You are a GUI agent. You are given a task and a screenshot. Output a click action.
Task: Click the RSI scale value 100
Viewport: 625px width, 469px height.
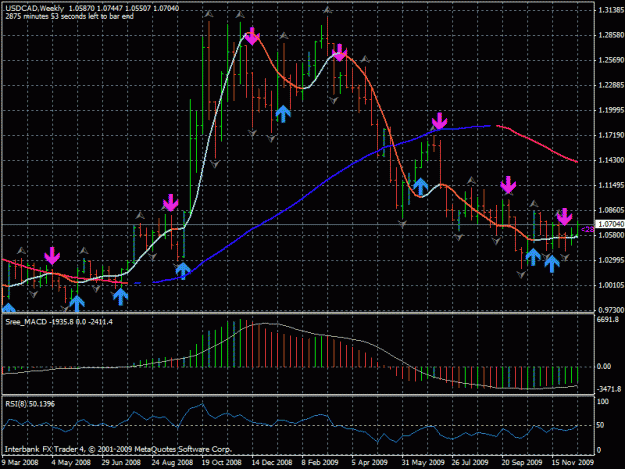coord(603,402)
